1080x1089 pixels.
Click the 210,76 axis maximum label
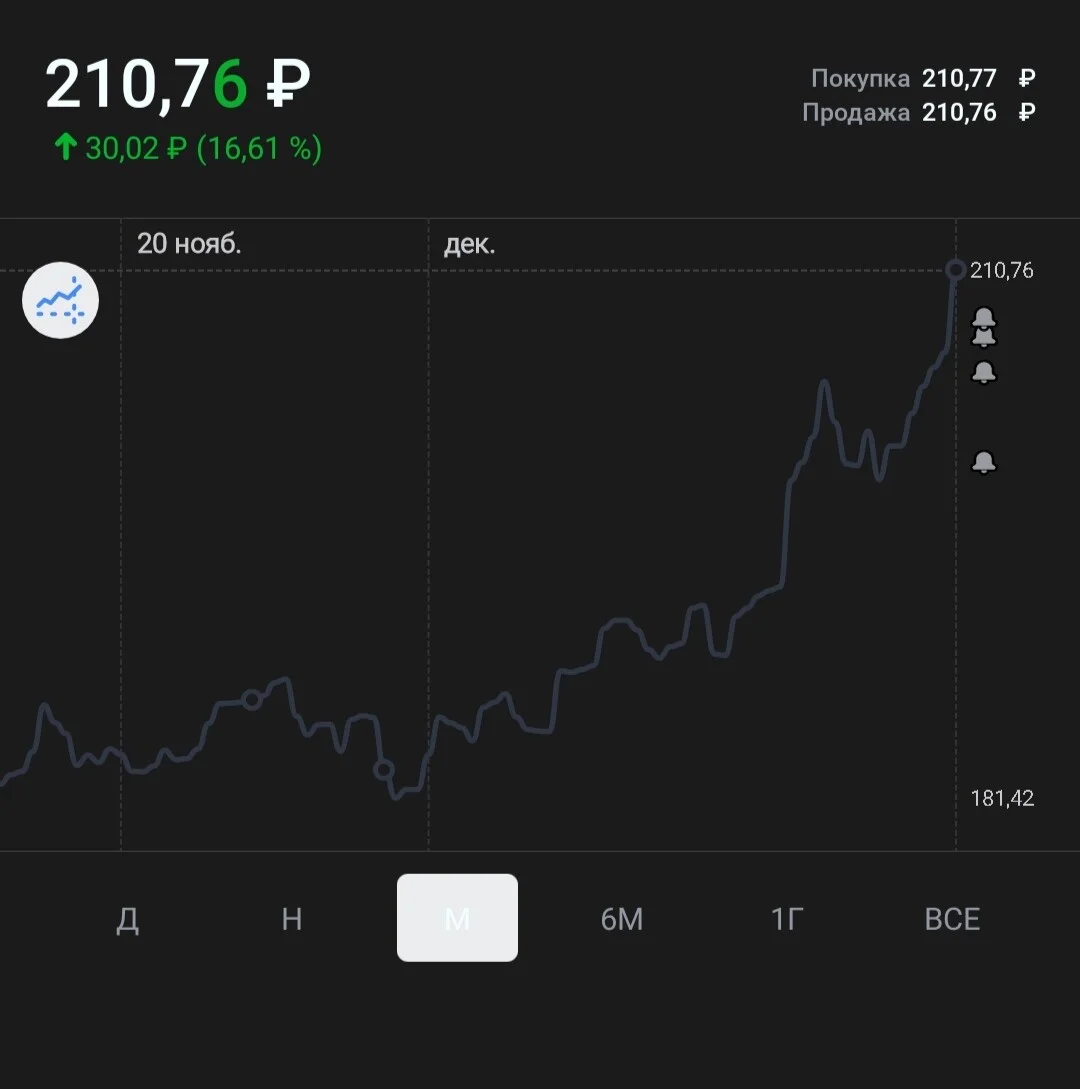pos(1002,270)
